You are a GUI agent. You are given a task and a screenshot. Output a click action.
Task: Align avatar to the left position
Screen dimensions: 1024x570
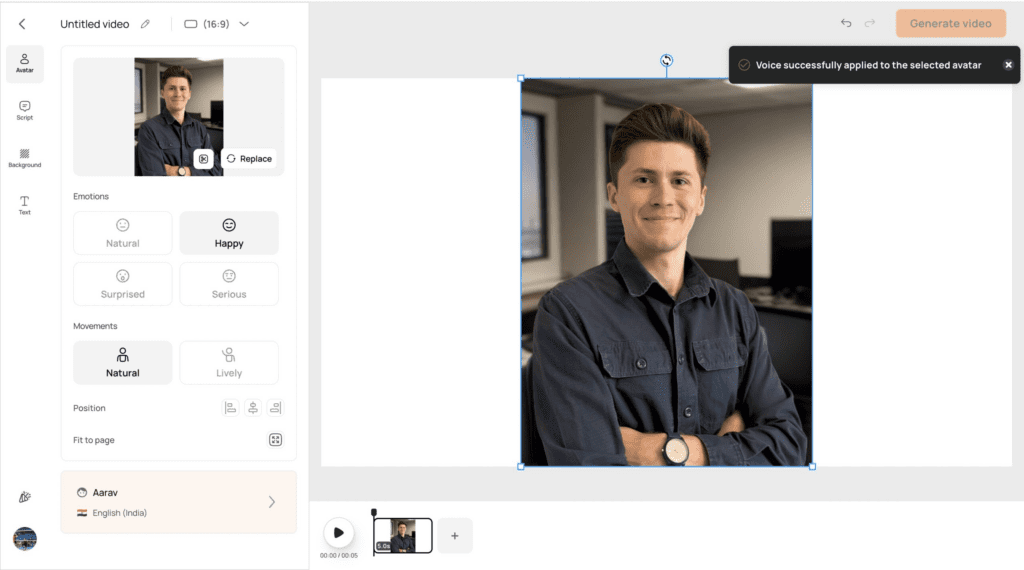231,408
